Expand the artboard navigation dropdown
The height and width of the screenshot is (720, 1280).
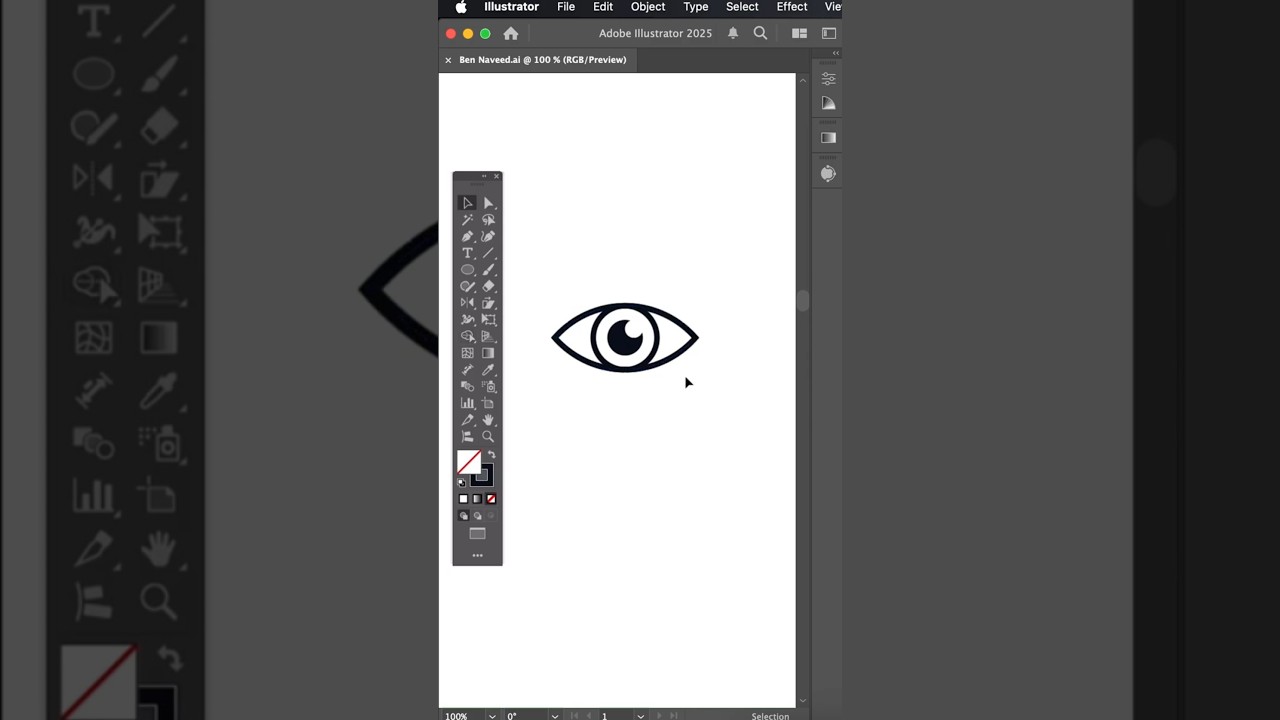pos(640,715)
